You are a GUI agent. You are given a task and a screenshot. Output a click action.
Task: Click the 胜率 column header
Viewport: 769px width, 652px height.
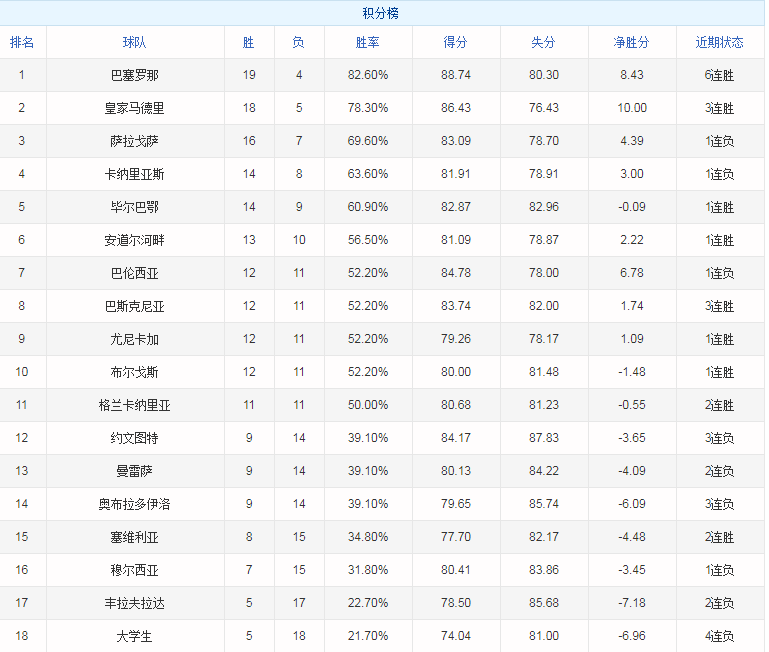(x=367, y=42)
